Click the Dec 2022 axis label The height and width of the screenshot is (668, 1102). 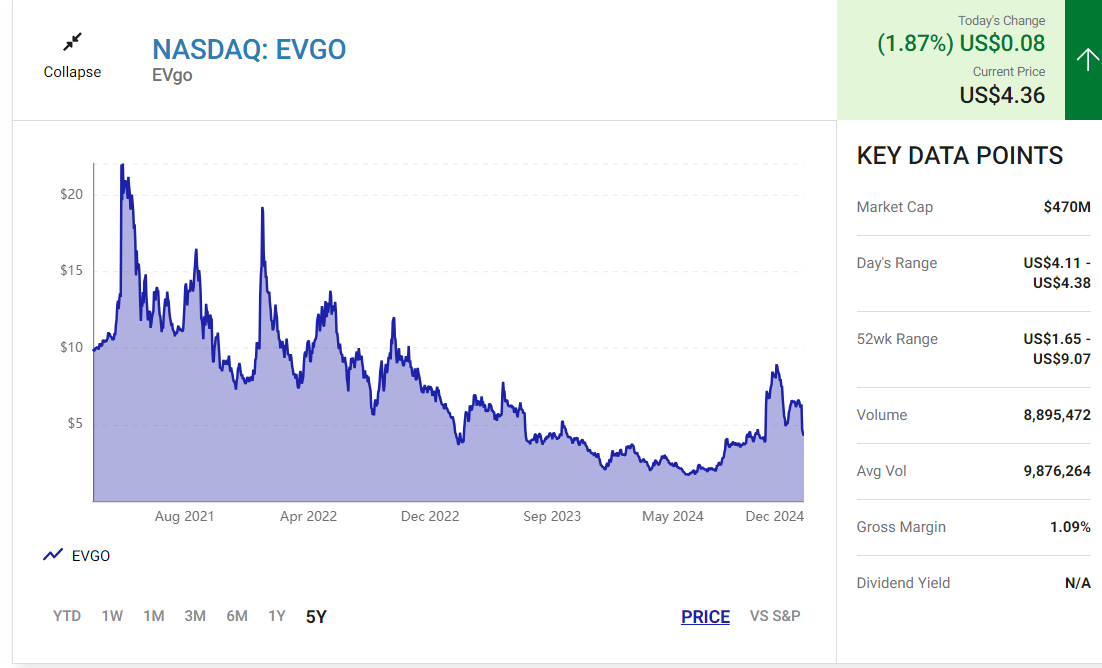click(x=430, y=516)
